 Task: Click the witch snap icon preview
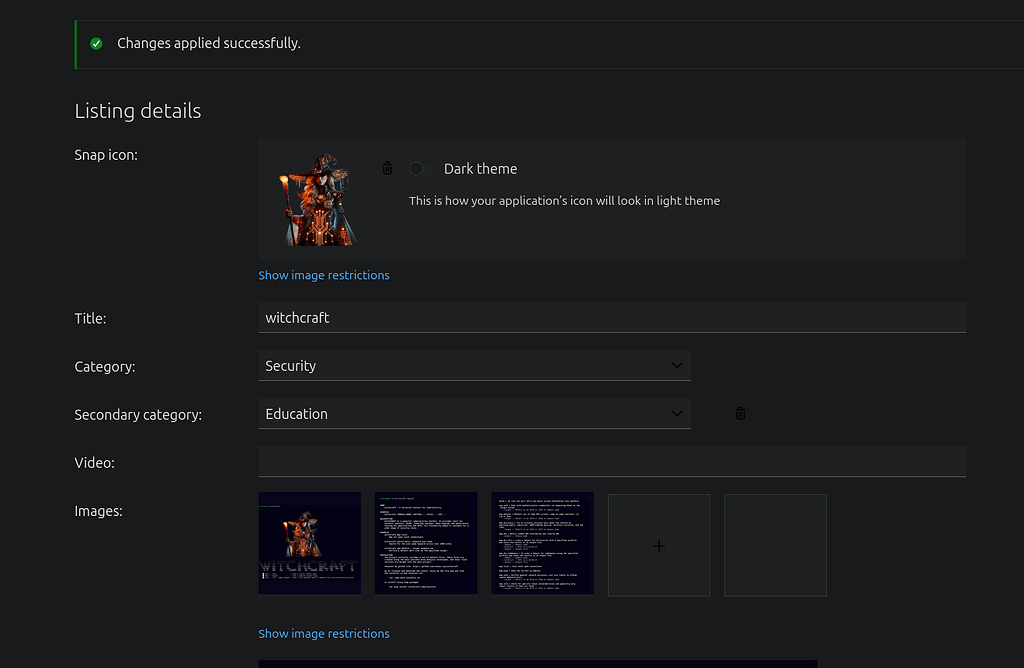(317, 200)
